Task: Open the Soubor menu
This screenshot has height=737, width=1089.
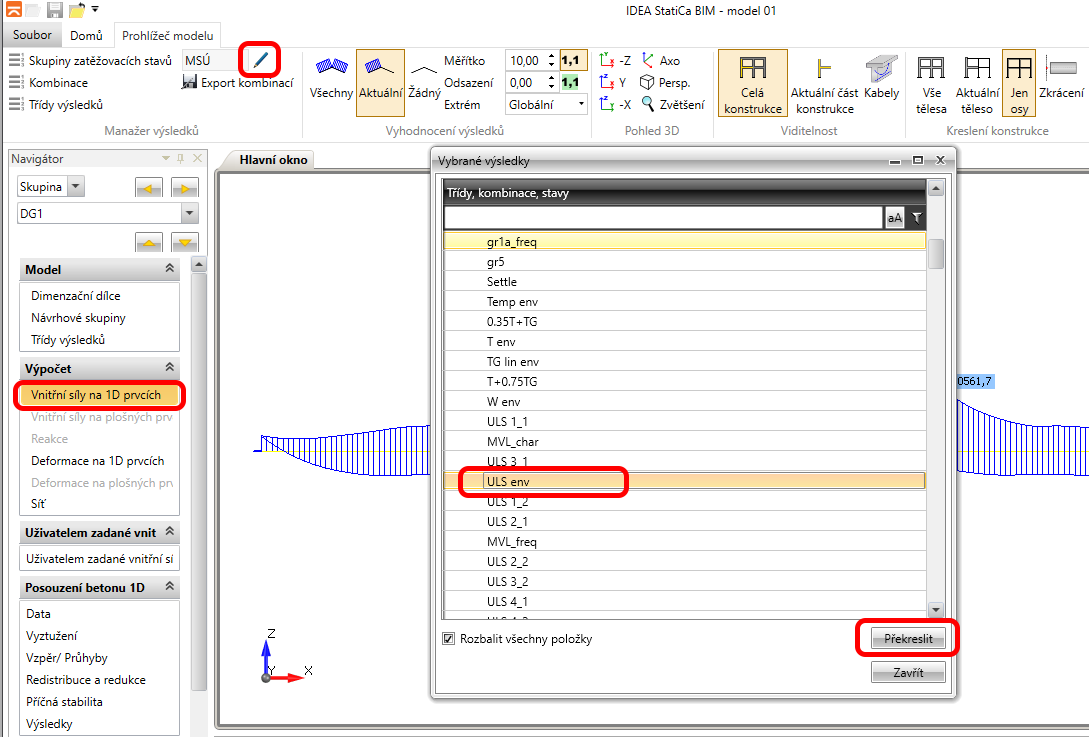Action: (32, 35)
